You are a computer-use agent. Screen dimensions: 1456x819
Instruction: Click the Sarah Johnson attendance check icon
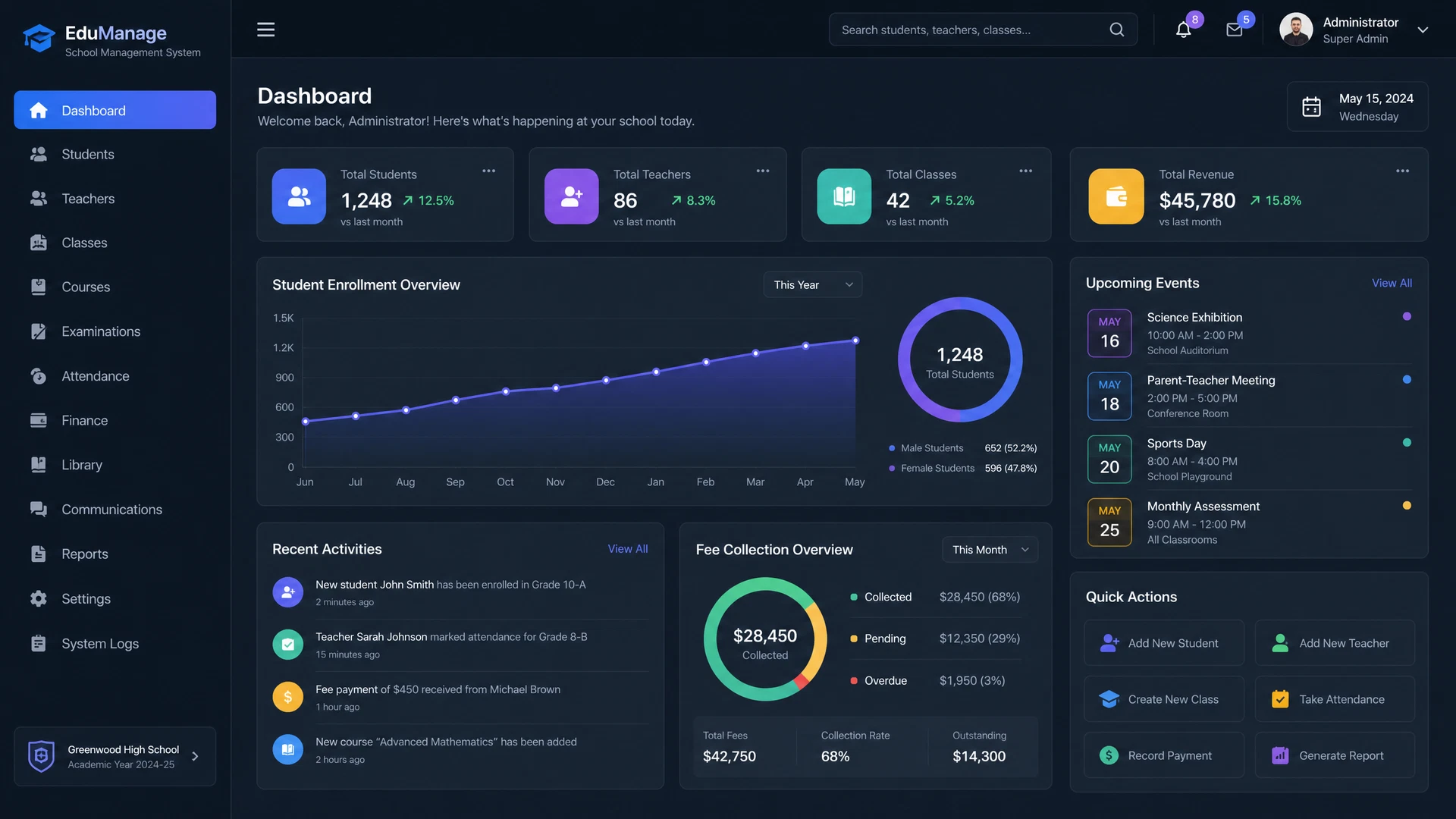[287, 645]
